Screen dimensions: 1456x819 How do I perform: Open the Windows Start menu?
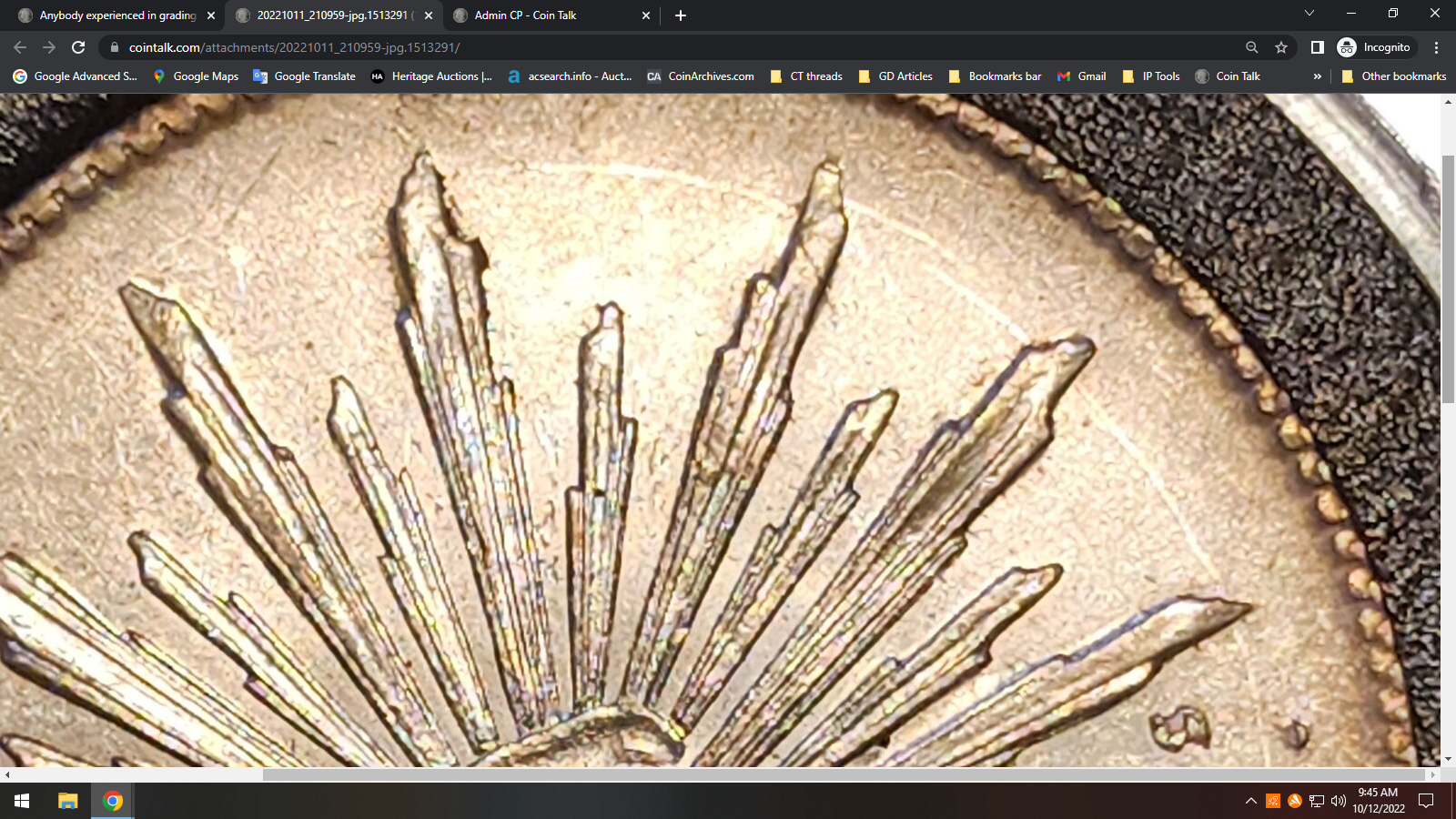[22, 801]
